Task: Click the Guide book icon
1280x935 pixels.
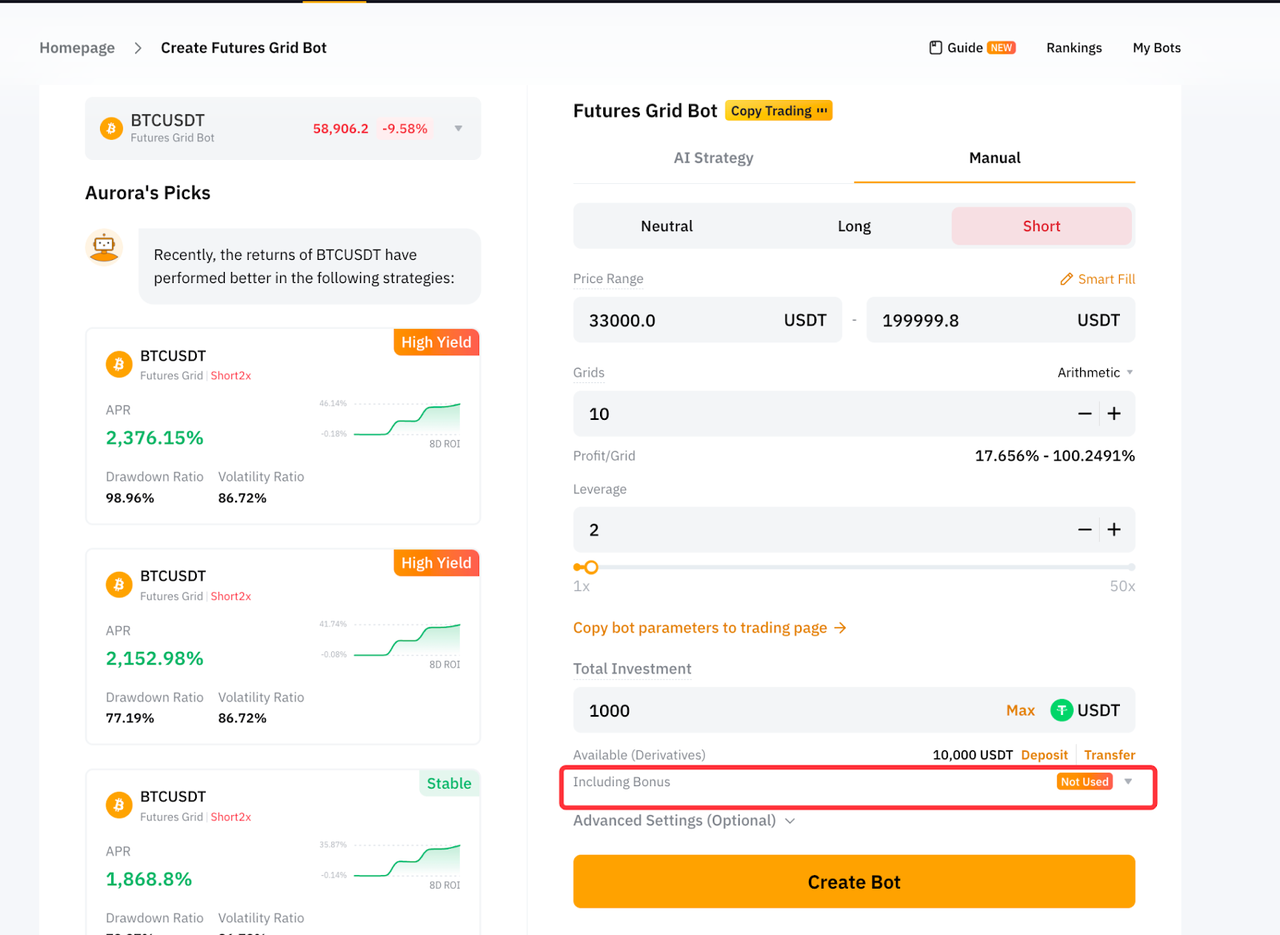Action: (935, 48)
